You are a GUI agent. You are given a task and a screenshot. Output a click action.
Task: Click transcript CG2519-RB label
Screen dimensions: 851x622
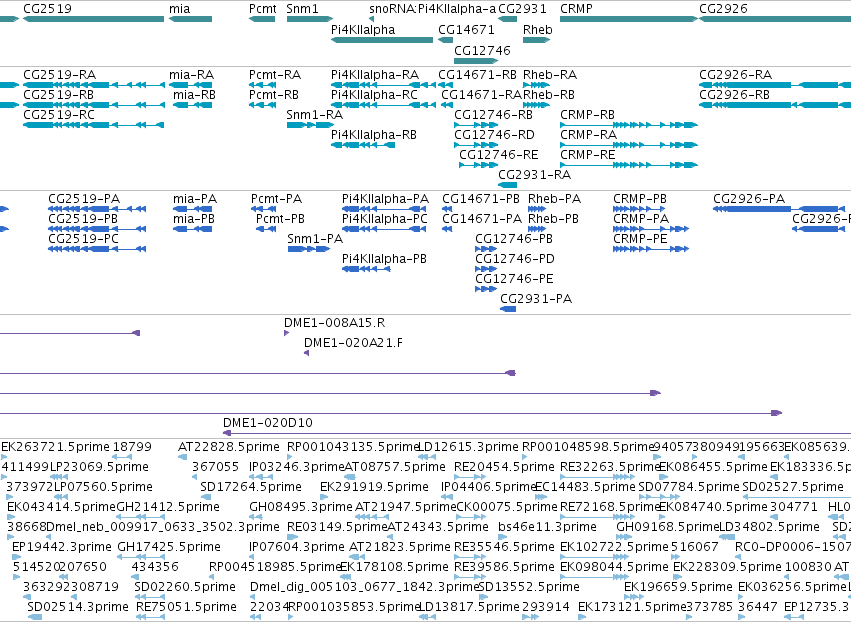(x=59, y=94)
